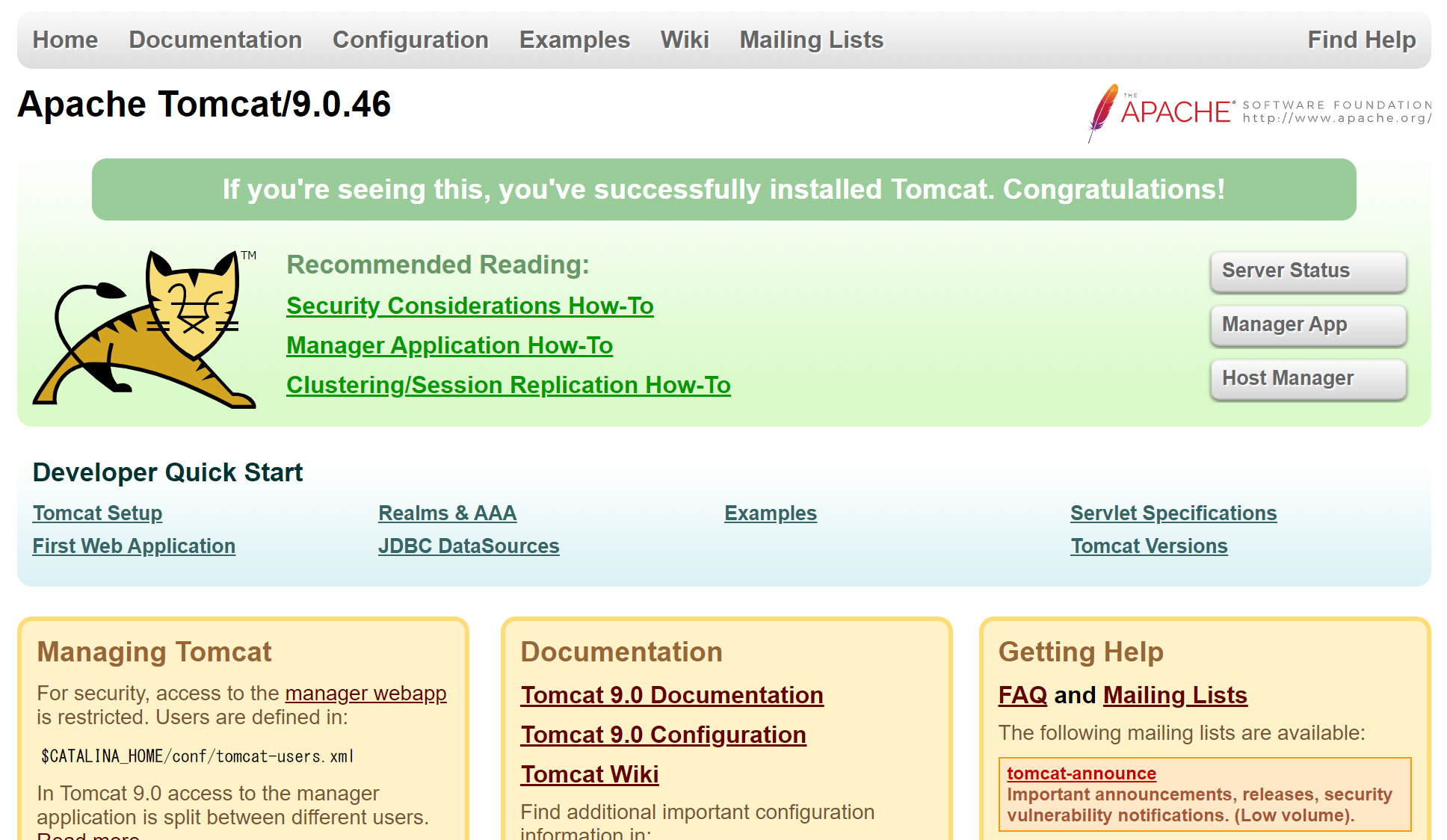Open the FAQ link under Getting Help
This screenshot has height=840, width=1447.
pos(1022,695)
